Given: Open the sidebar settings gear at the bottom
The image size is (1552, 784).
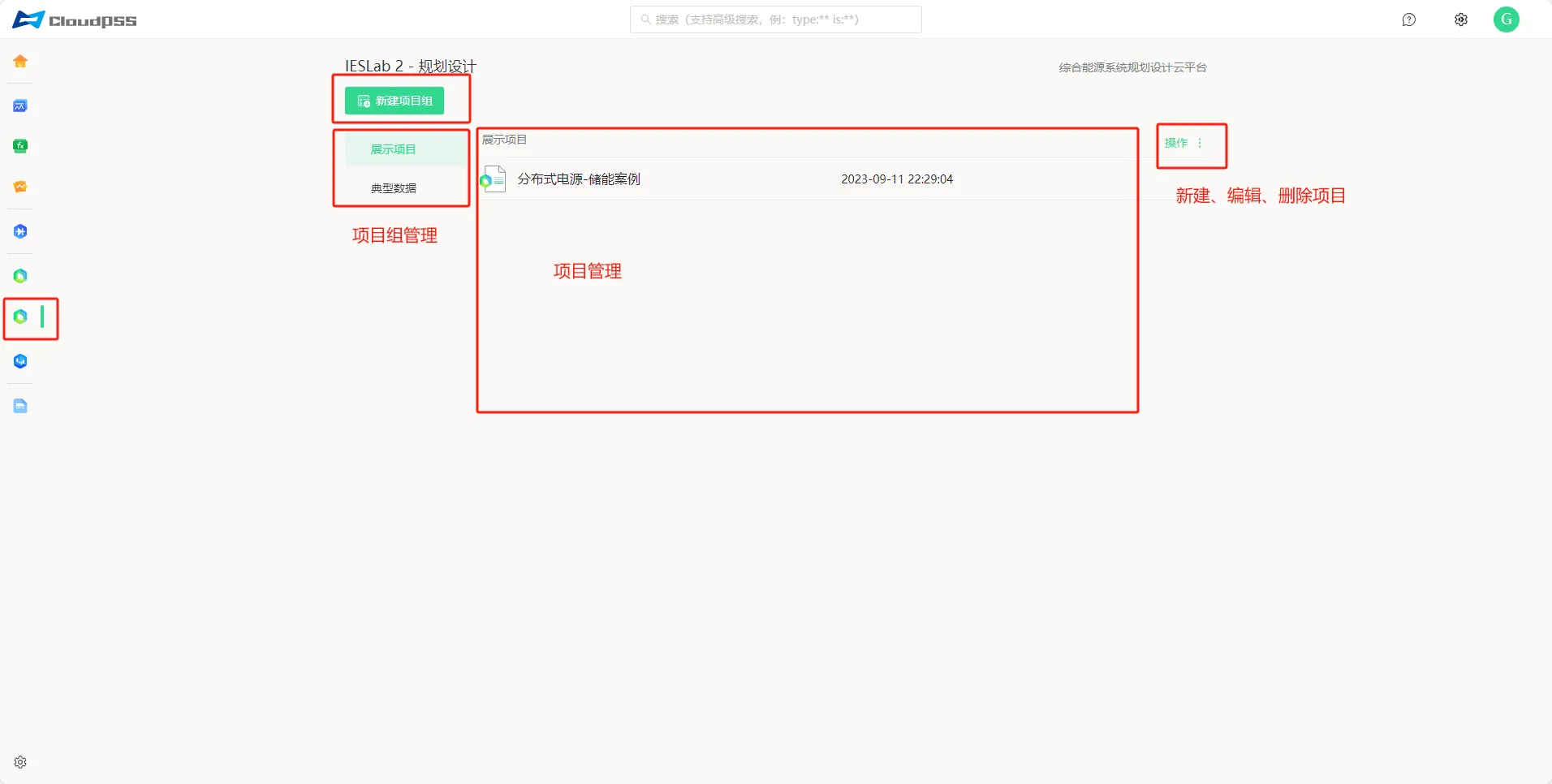Looking at the screenshot, I should (20, 762).
